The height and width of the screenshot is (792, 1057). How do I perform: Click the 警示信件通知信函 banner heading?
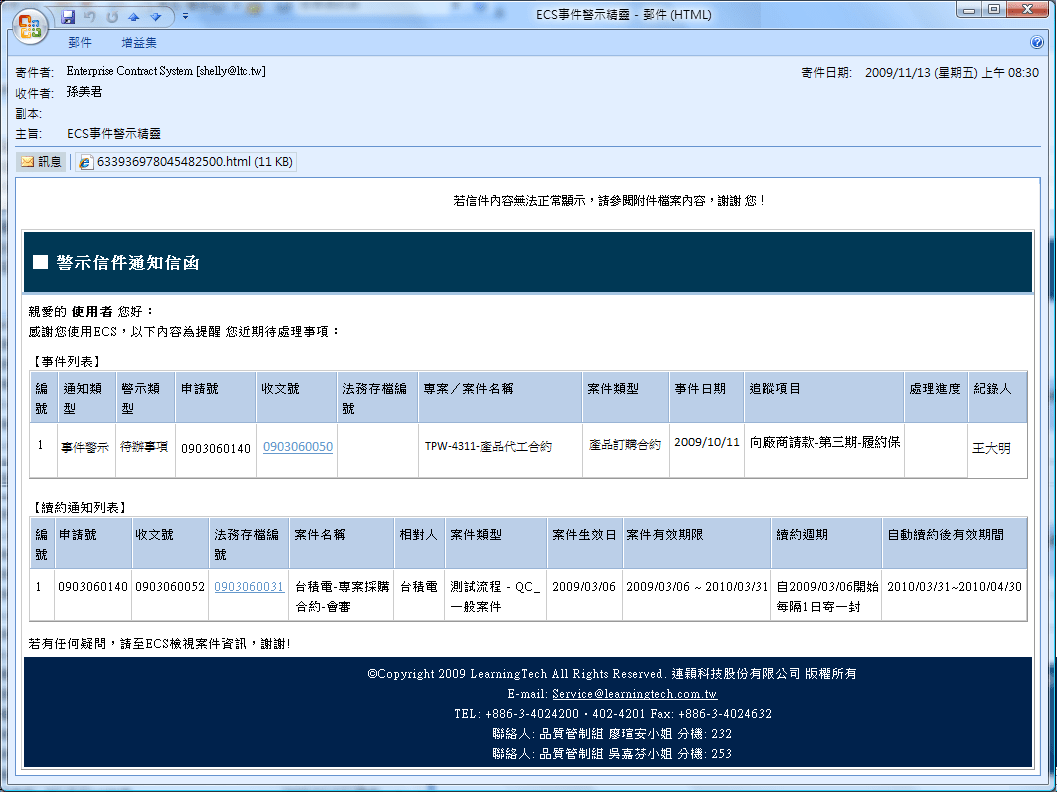pos(128,263)
